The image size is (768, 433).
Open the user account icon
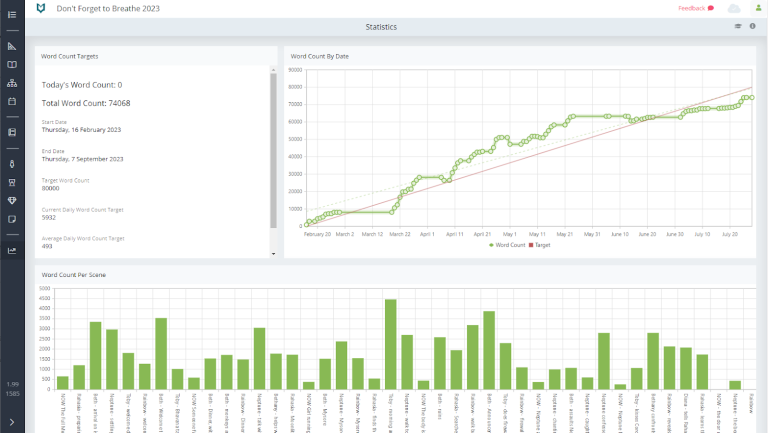point(757,8)
